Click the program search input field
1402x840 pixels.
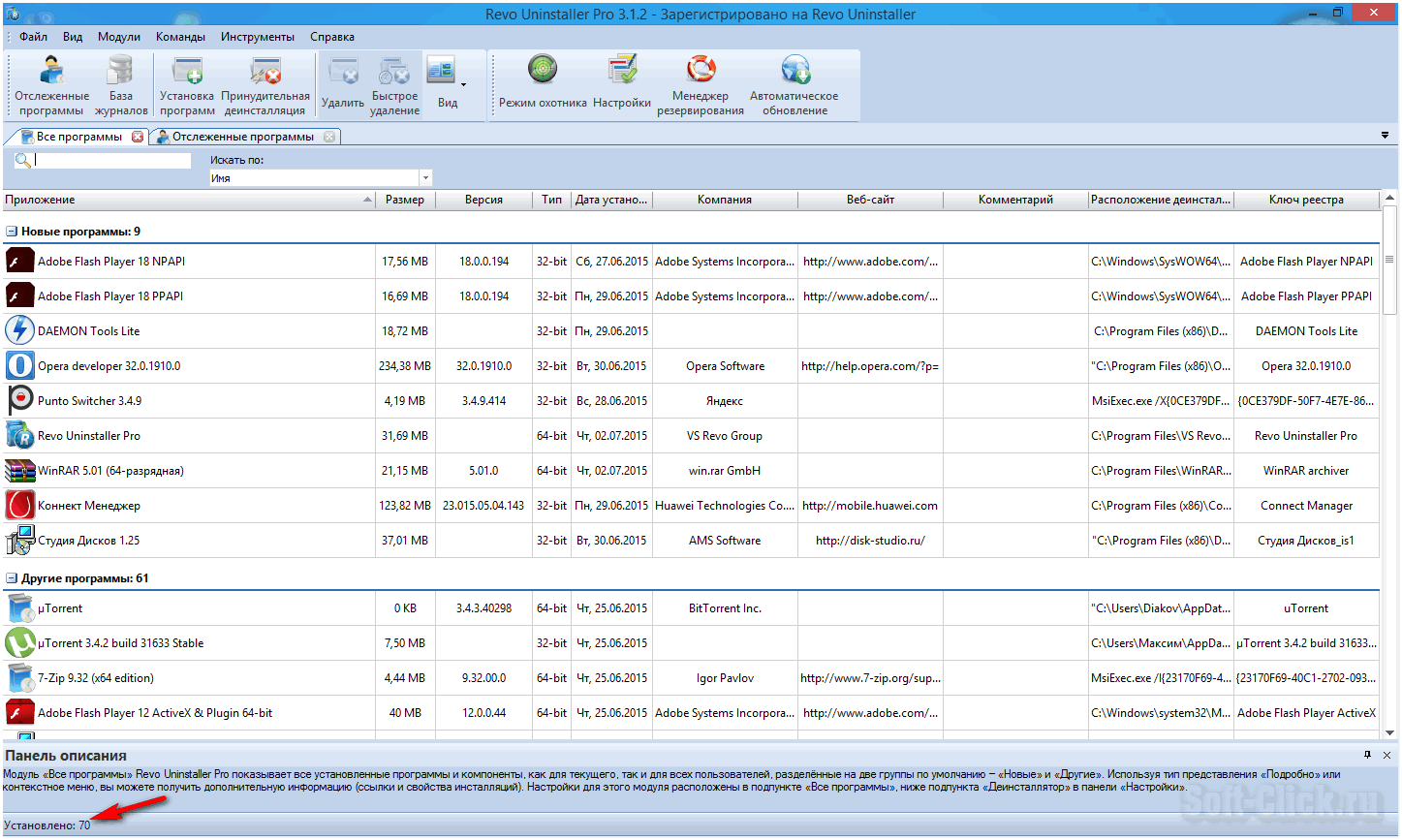(111, 160)
